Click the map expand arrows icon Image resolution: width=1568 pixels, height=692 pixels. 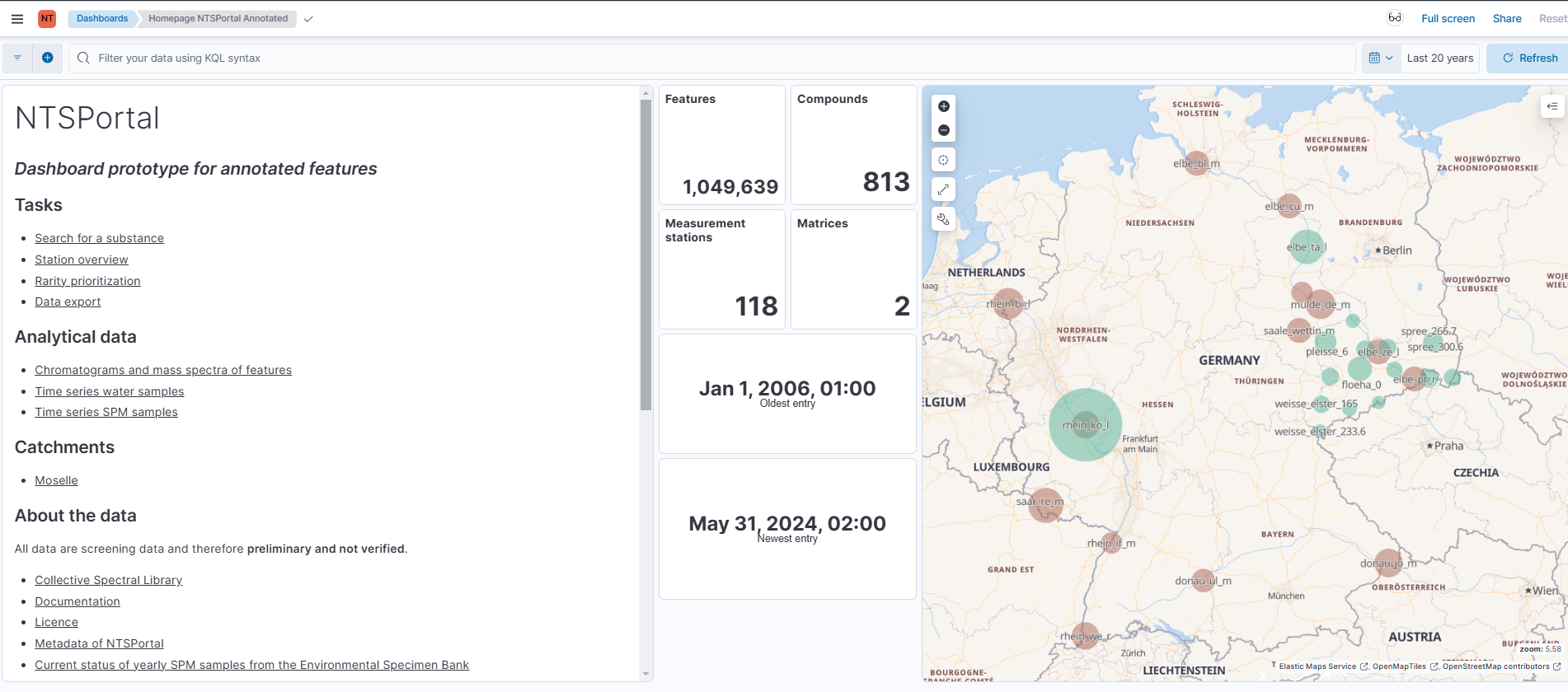point(943,189)
